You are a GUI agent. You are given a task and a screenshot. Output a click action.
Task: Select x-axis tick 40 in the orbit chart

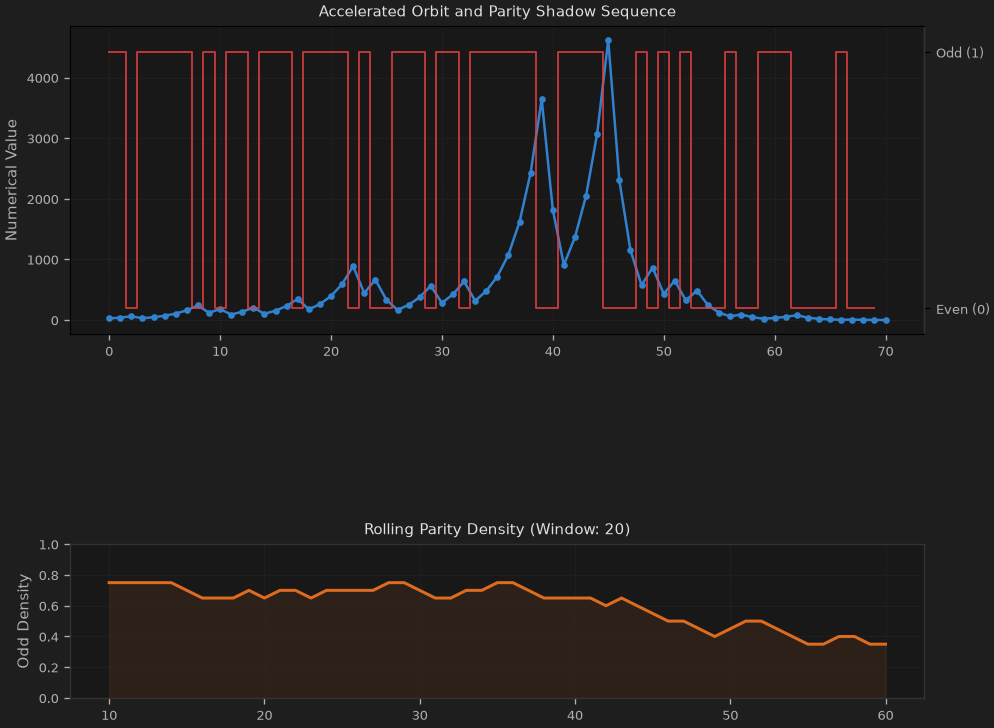553,351
